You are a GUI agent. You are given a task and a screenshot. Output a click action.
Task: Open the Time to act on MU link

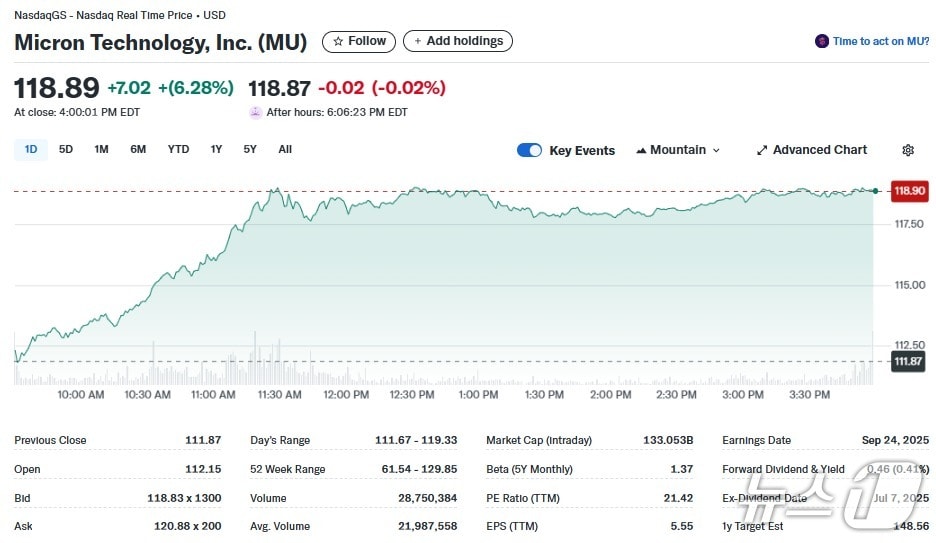coord(880,41)
